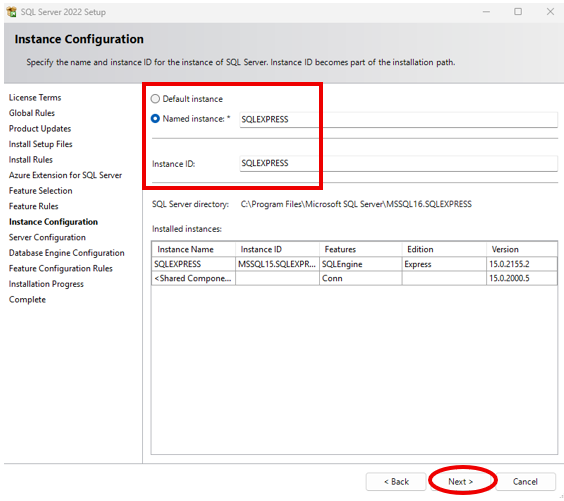Sort by the Instance Name column header

pos(194,249)
